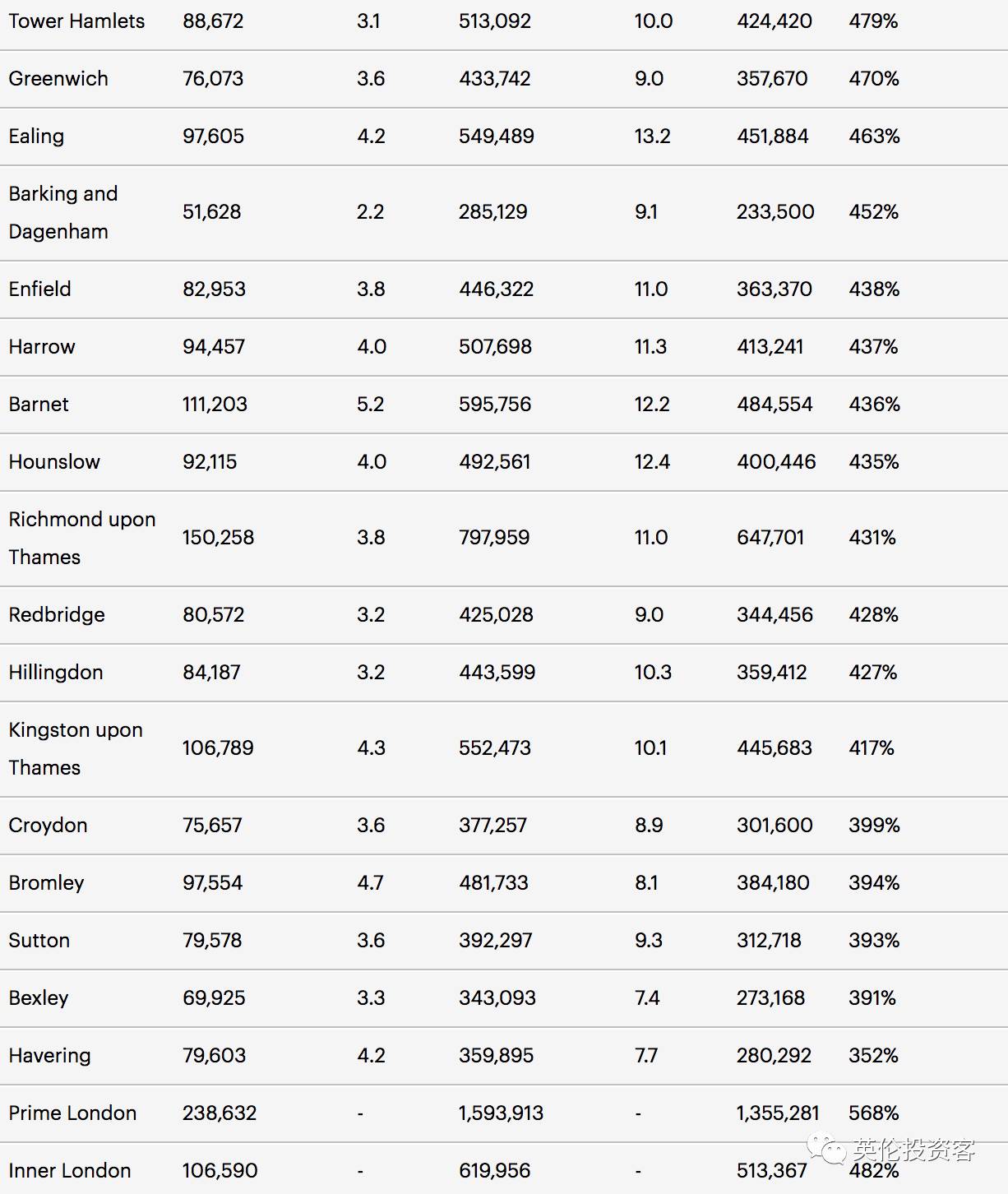Click Hounslow's 435% growth figure

coord(874,462)
